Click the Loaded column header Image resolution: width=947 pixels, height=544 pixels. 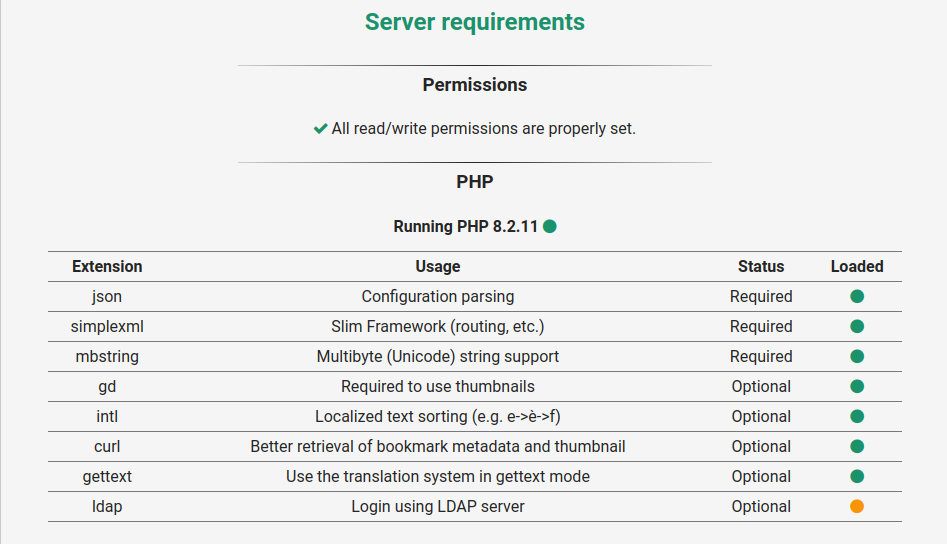coord(857,266)
